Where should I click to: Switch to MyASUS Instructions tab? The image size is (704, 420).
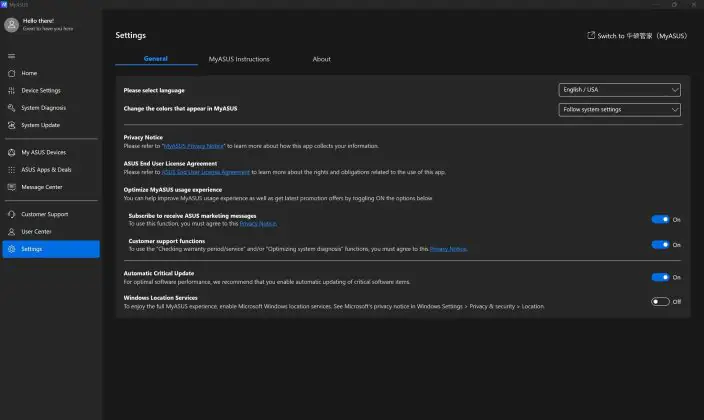click(x=239, y=59)
